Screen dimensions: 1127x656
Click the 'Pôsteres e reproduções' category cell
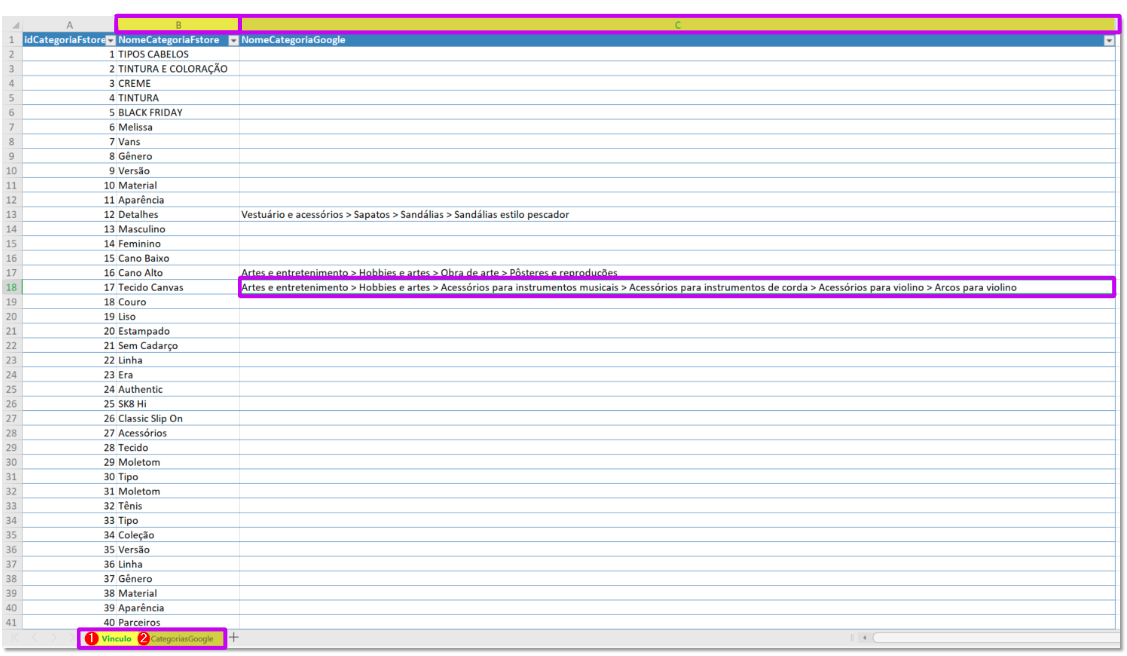click(x=429, y=272)
